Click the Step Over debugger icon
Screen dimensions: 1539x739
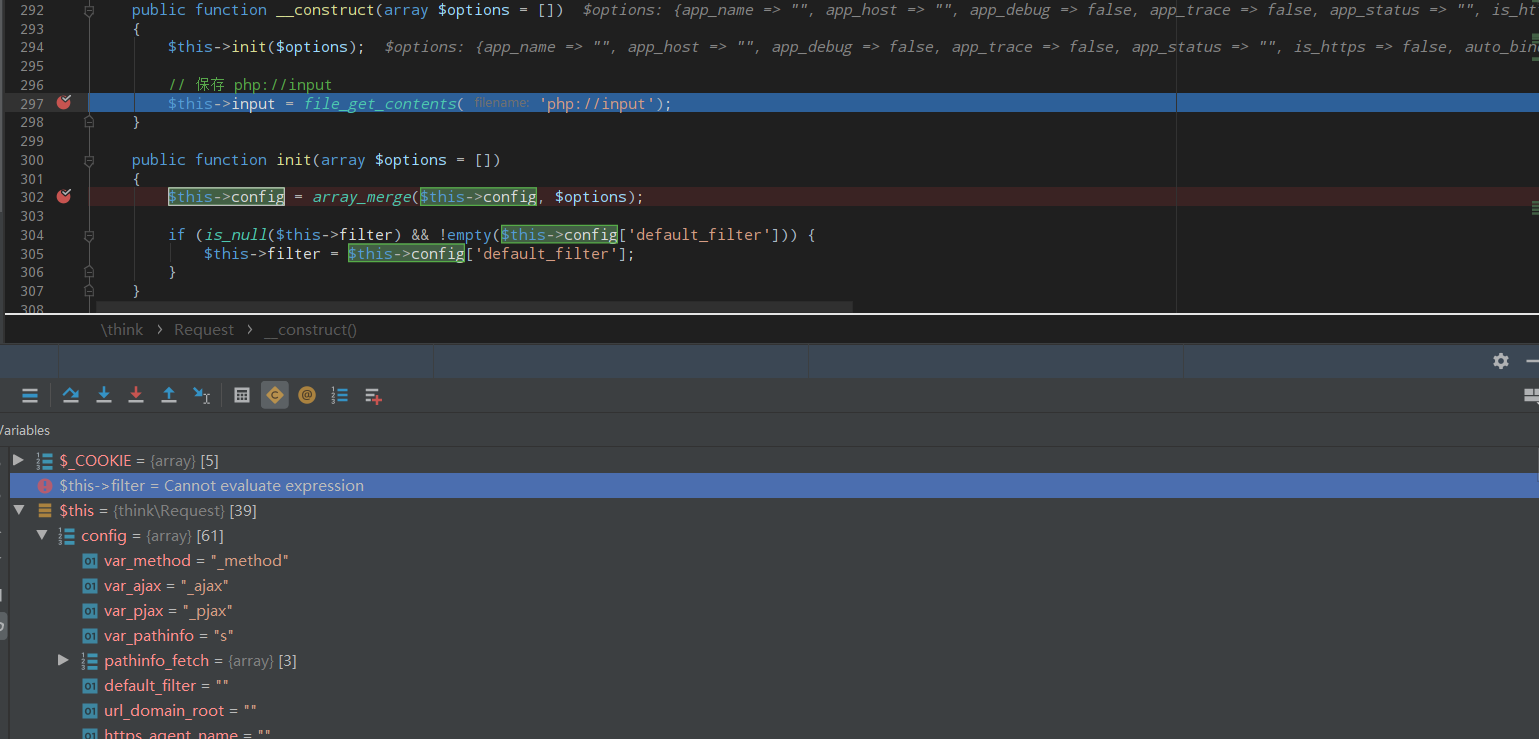point(71,395)
